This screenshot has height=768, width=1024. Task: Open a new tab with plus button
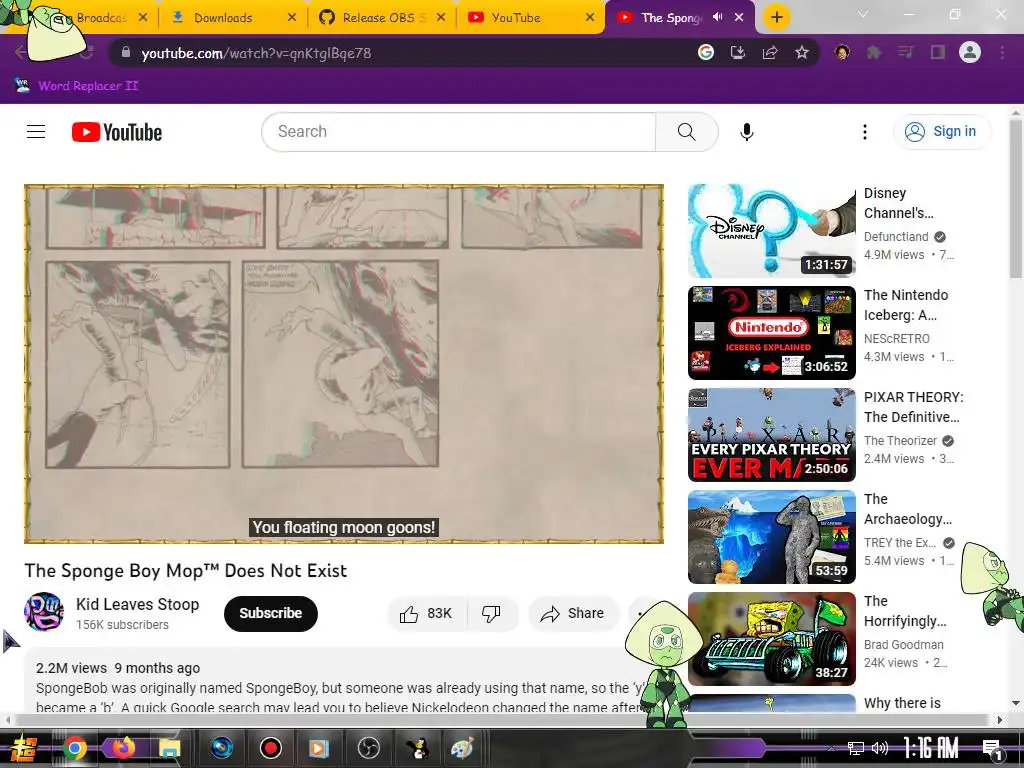pyautogui.click(x=776, y=18)
